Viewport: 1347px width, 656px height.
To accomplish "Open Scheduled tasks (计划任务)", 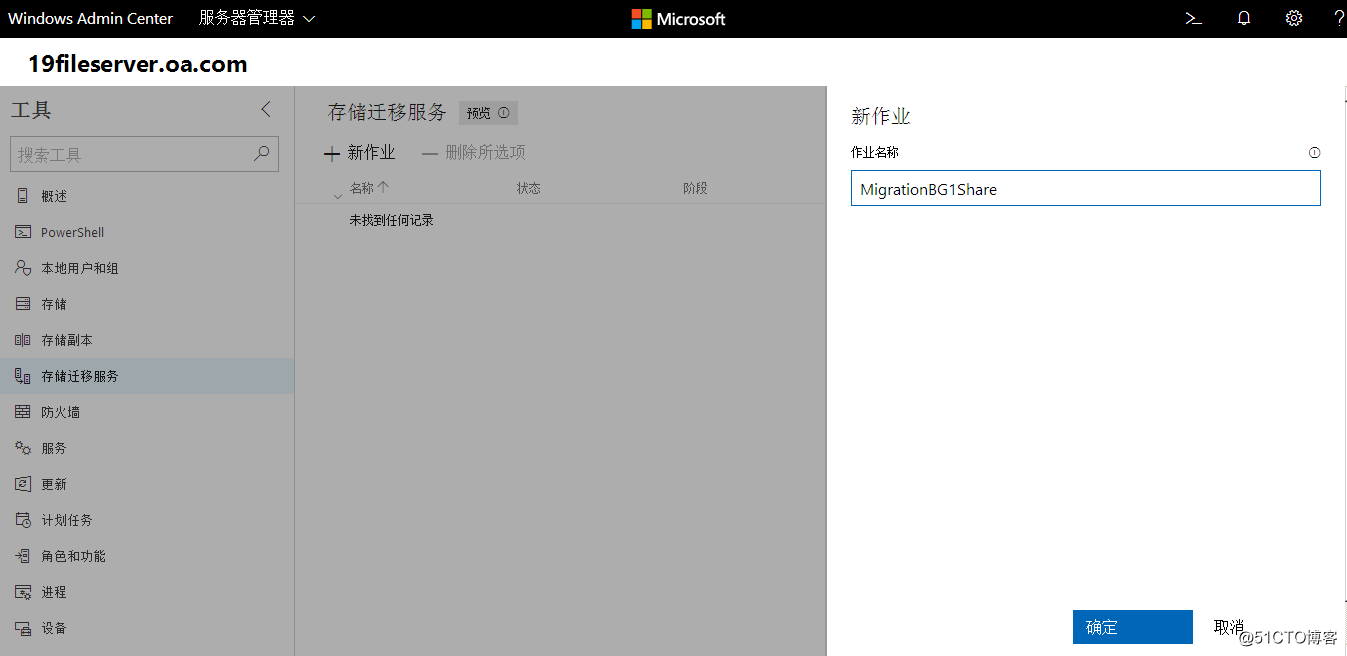I will point(147,520).
